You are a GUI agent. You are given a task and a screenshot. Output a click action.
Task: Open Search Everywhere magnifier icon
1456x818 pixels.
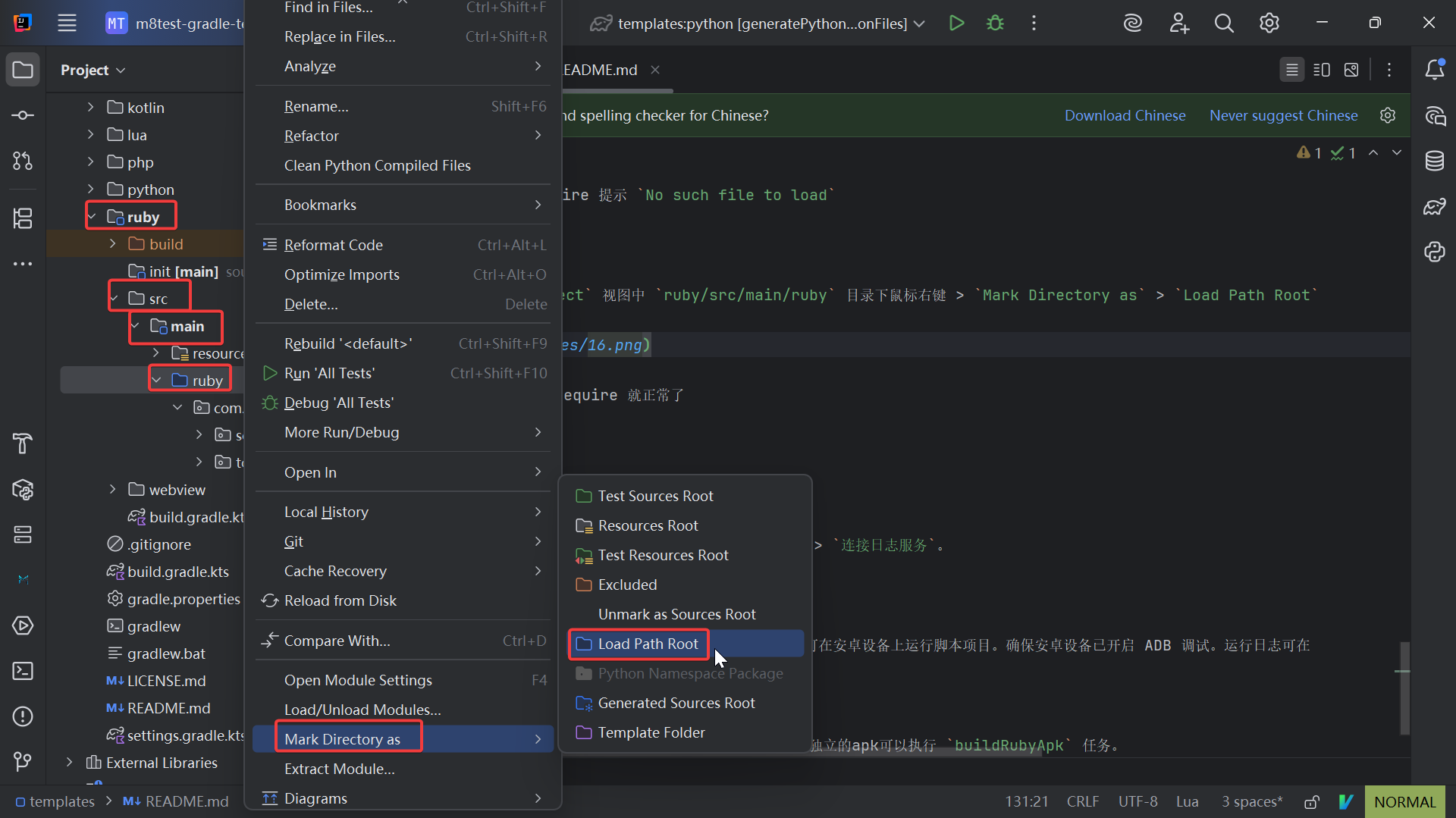pos(1223,24)
